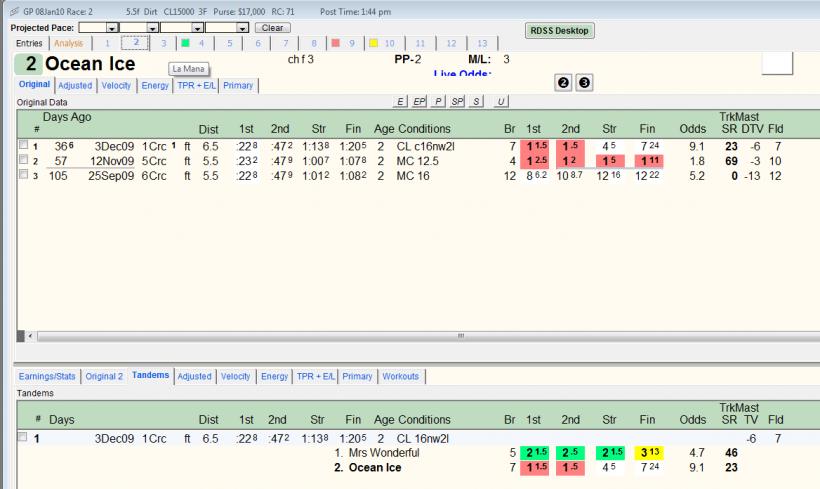Click the La Mana label button

pyautogui.click(x=188, y=69)
